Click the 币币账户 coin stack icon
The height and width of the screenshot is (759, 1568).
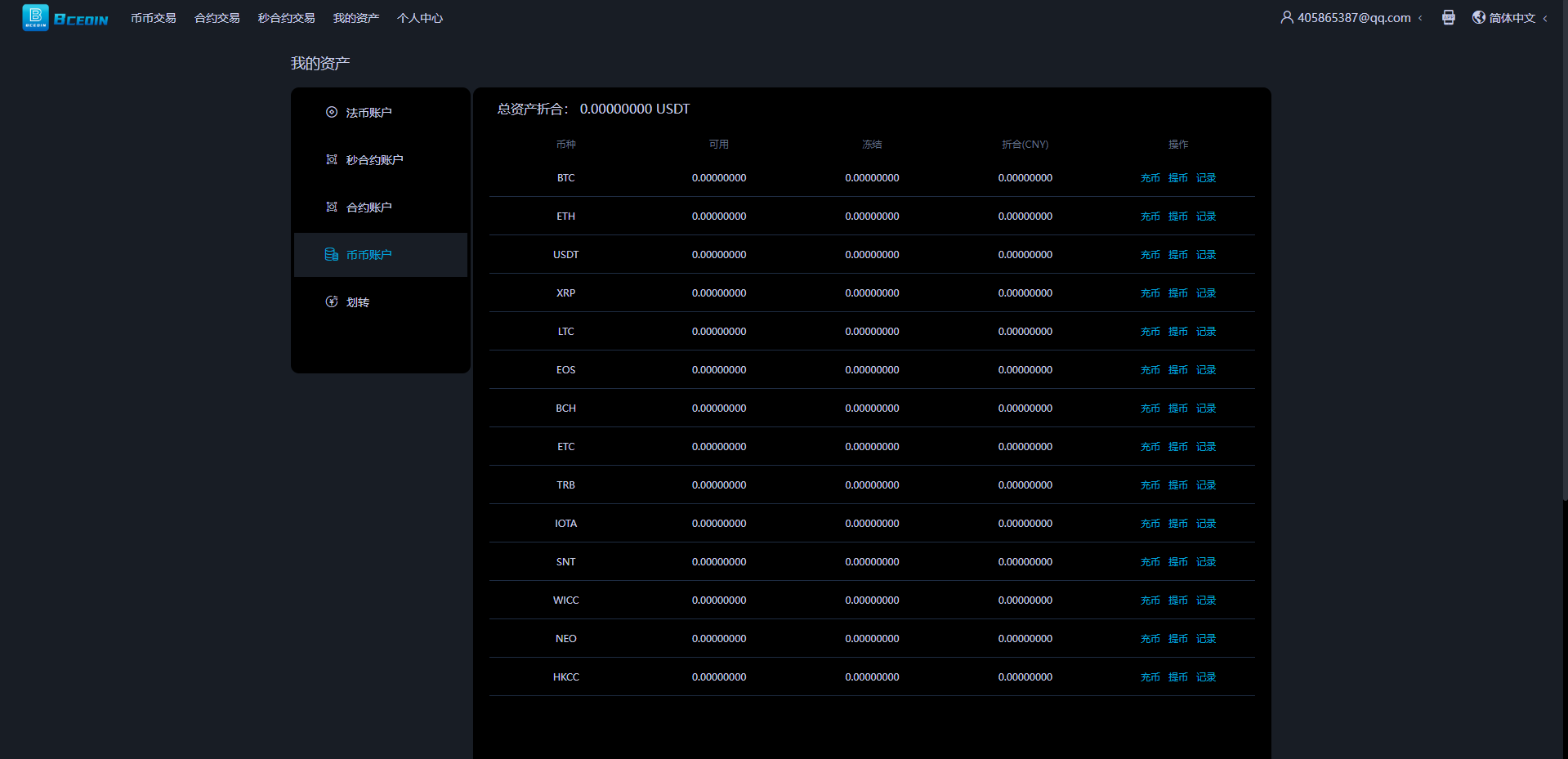pyautogui.click(x=332, y=255)
